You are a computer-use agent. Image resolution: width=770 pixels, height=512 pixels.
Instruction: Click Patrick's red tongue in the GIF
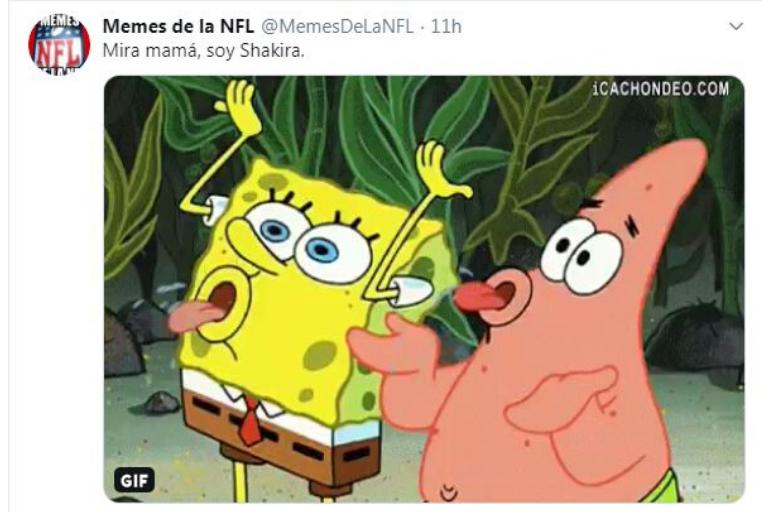[x=480, y=296]
